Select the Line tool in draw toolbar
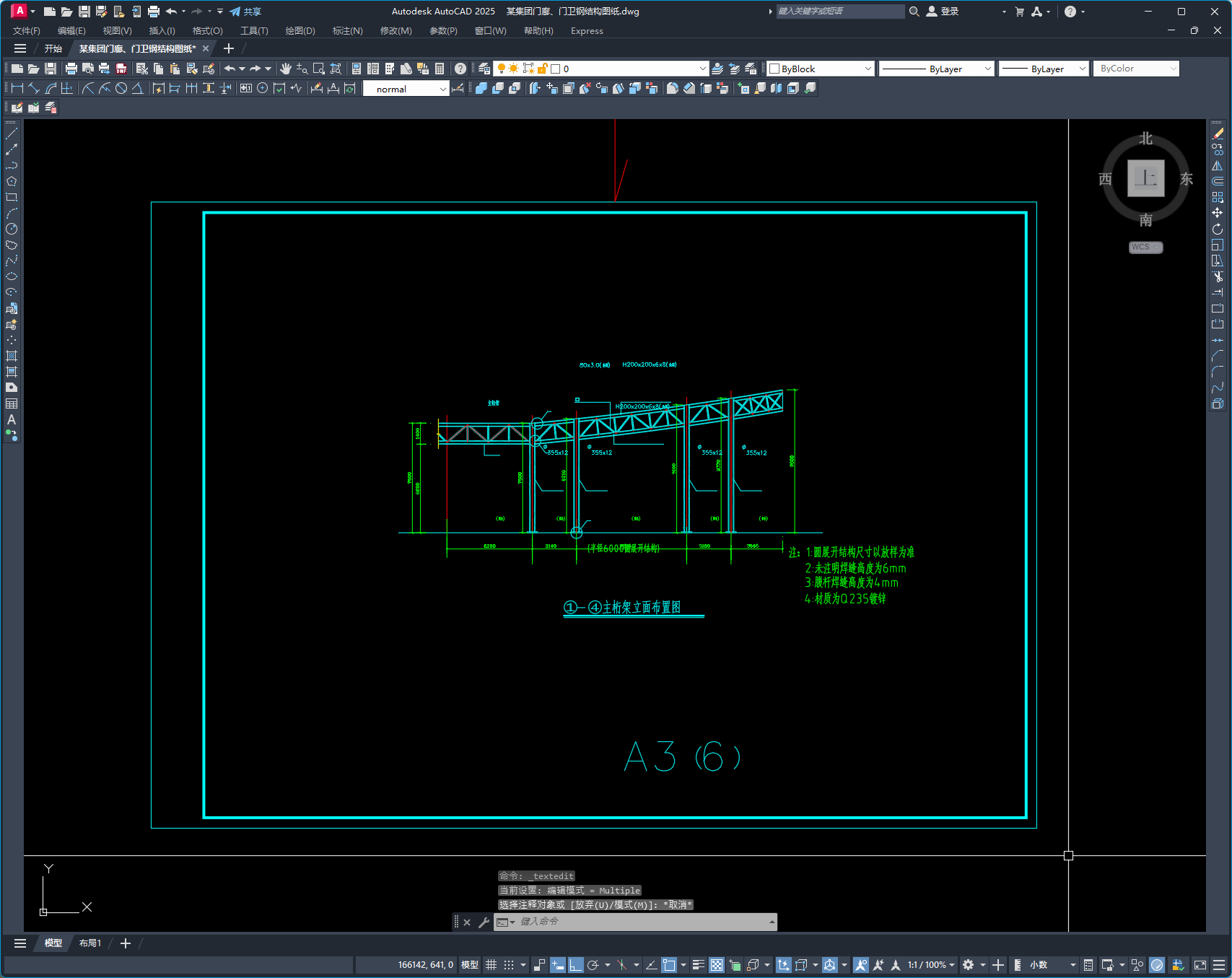Screen dimensions: 1232x978 (x=12, y=134)
